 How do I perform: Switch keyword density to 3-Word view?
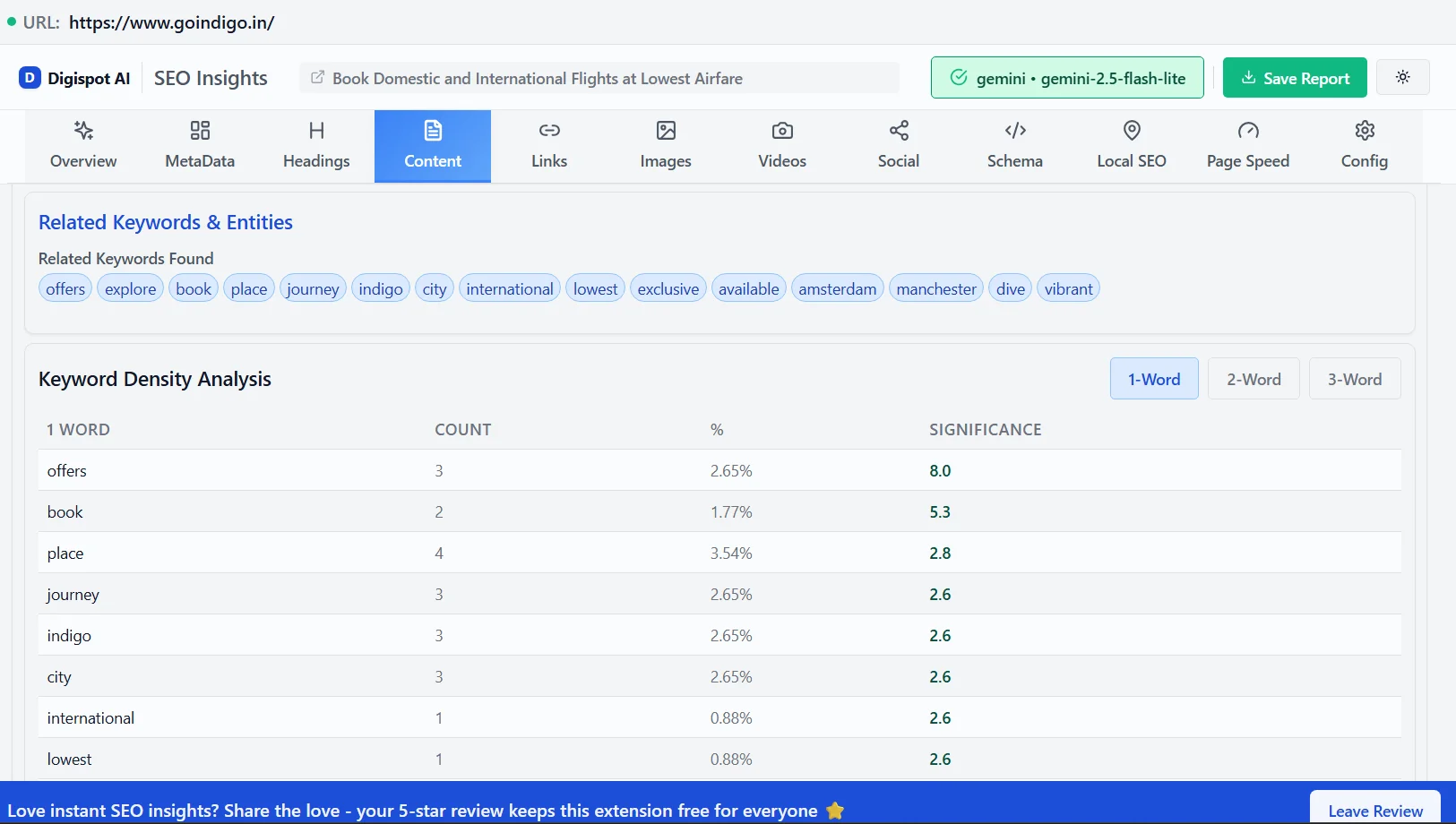click(1354, 378)
